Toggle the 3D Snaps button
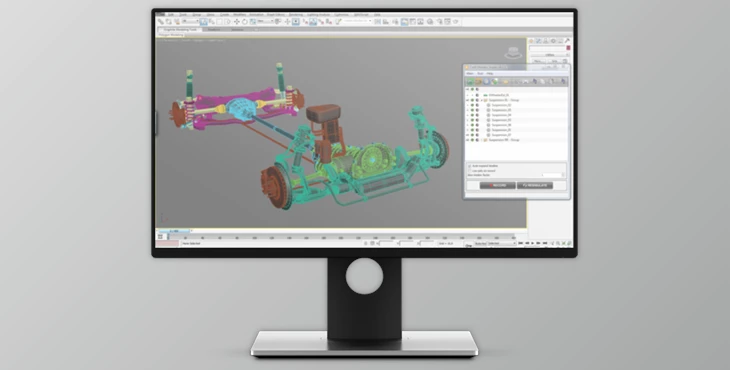 coord(305,21)
